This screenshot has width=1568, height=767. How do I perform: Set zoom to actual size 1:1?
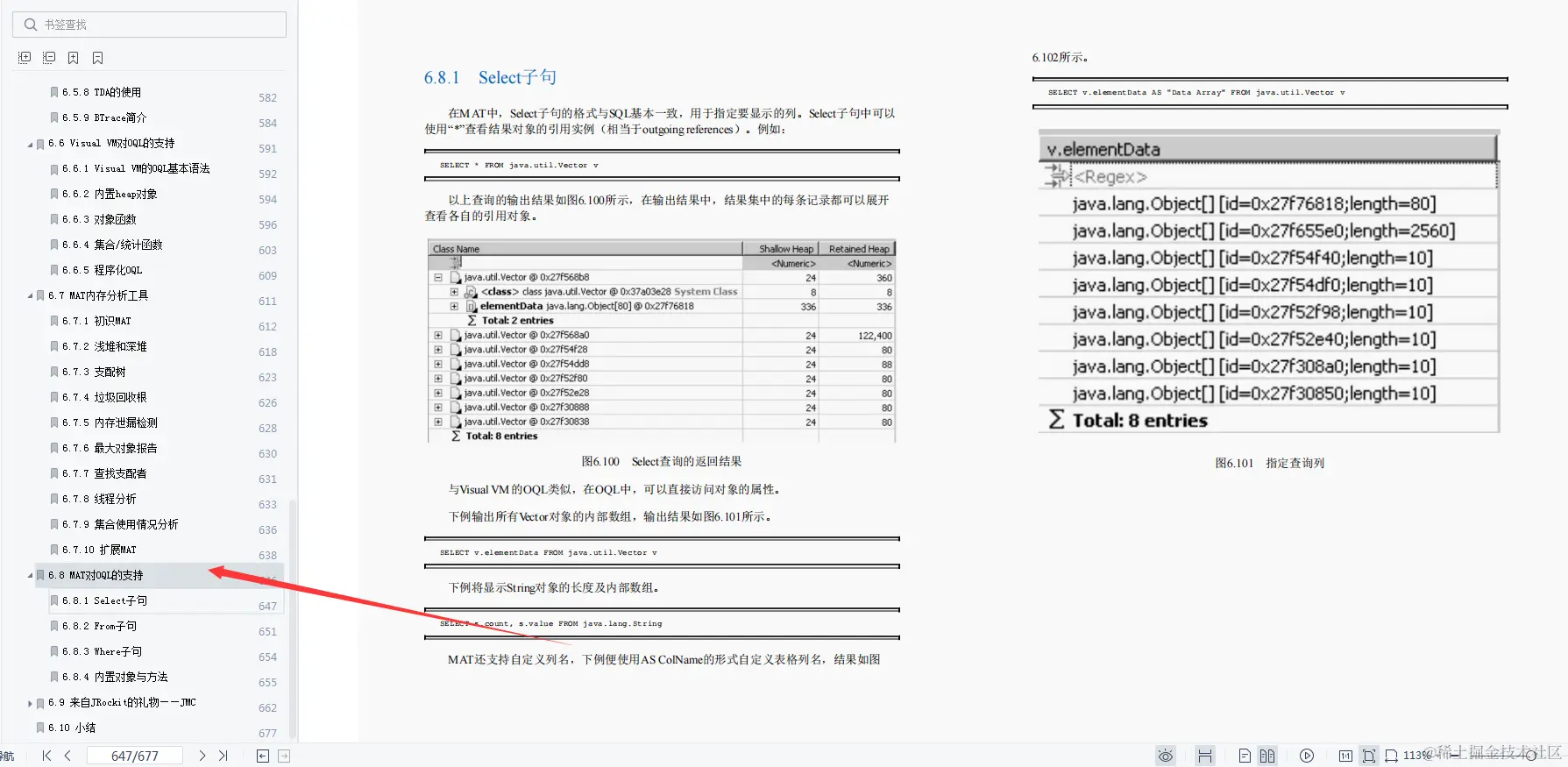(x=1345, y=756)
